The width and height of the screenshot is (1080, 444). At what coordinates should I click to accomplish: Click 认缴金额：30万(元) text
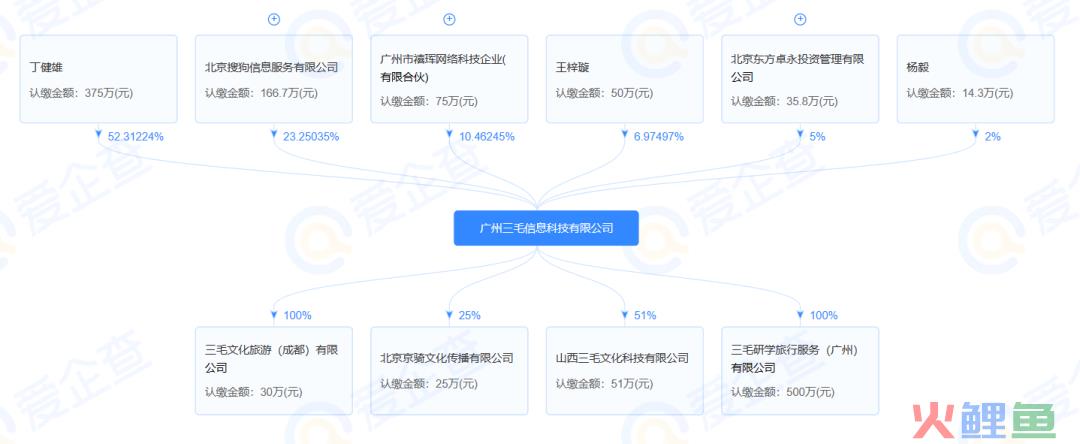coord(253,392)
